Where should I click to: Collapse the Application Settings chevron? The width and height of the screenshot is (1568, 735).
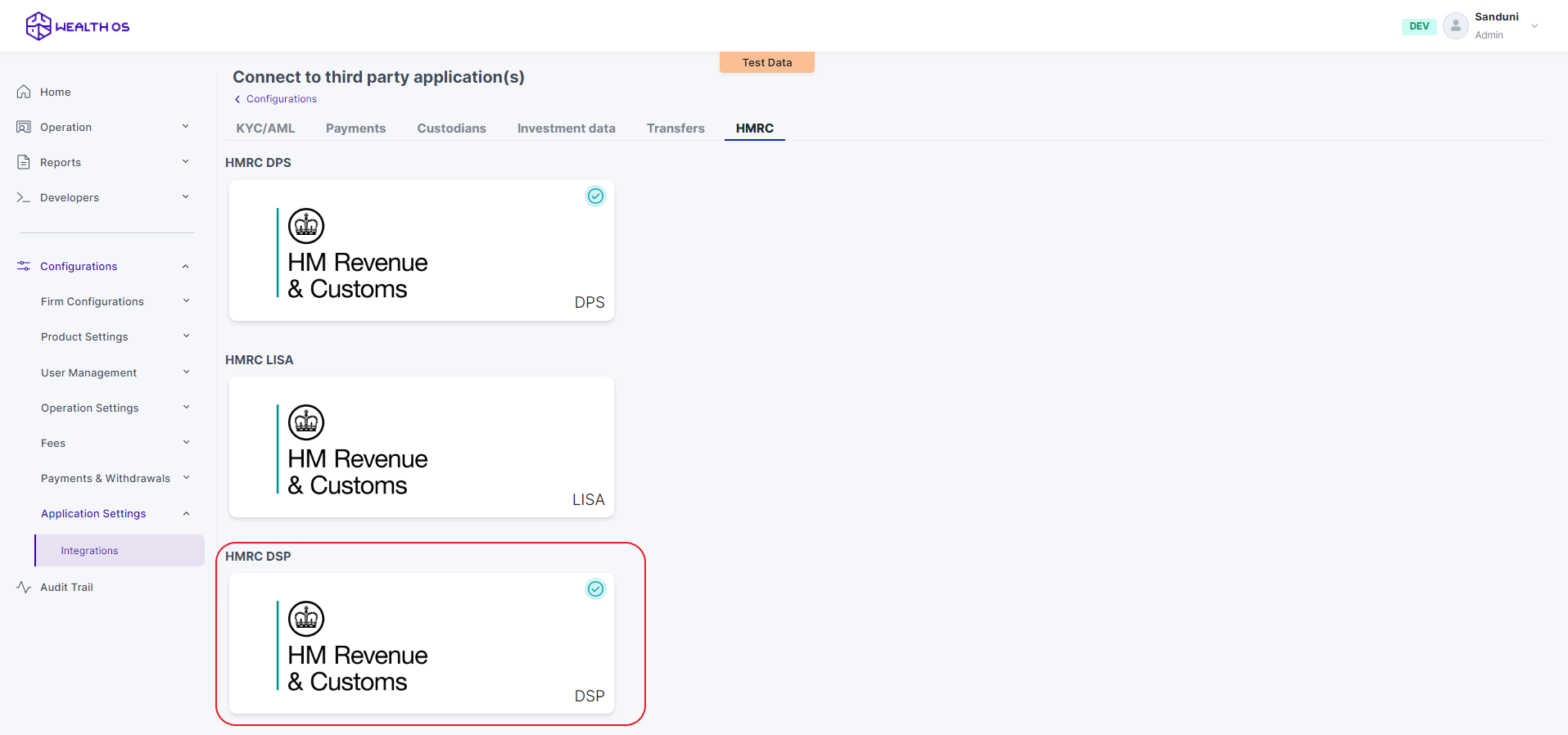(x=186, y=513)
